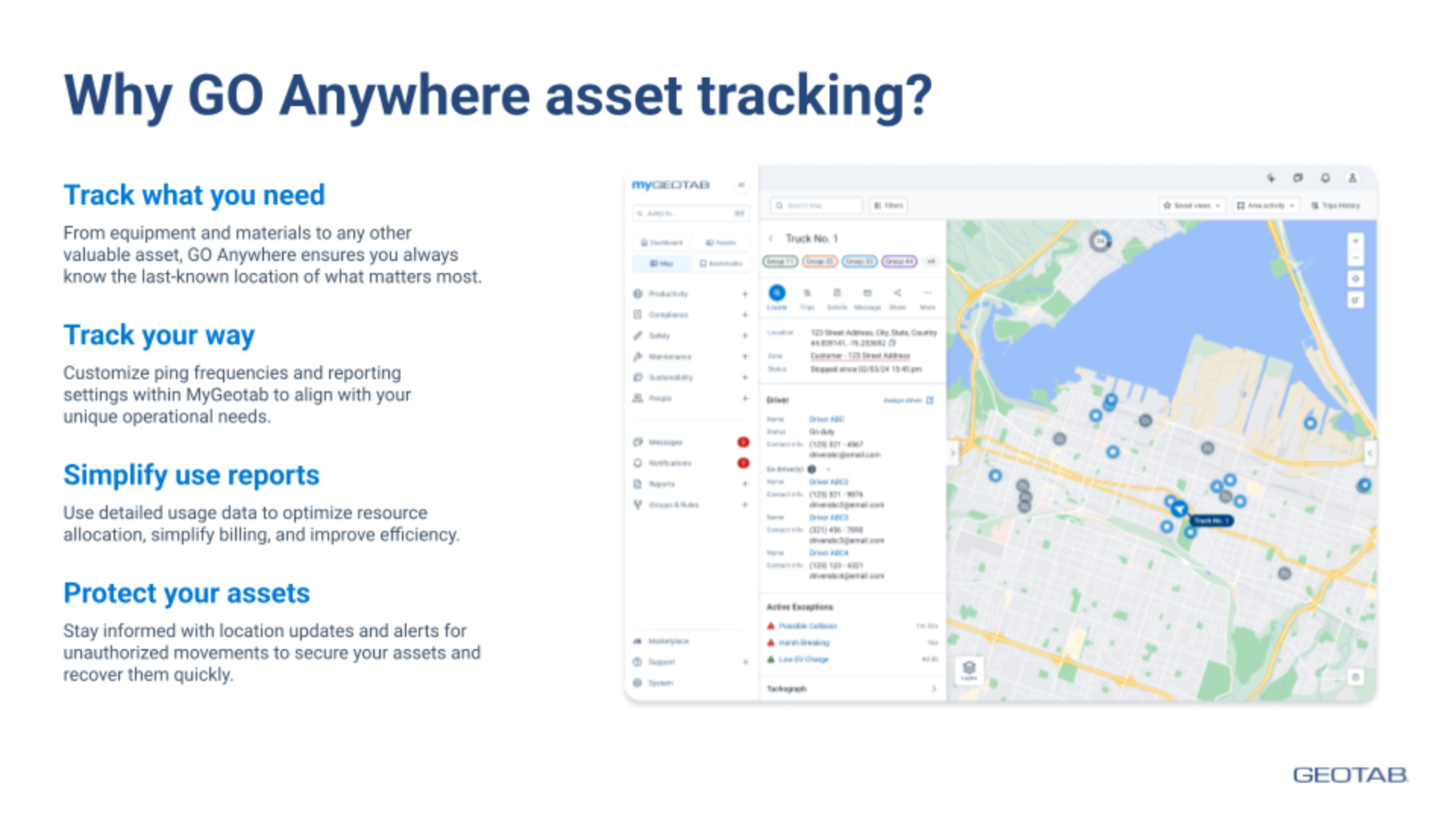Open the Customer - 123 Street Address zone link
This screenshot has height=819, width=1456.
click(860, 356)
